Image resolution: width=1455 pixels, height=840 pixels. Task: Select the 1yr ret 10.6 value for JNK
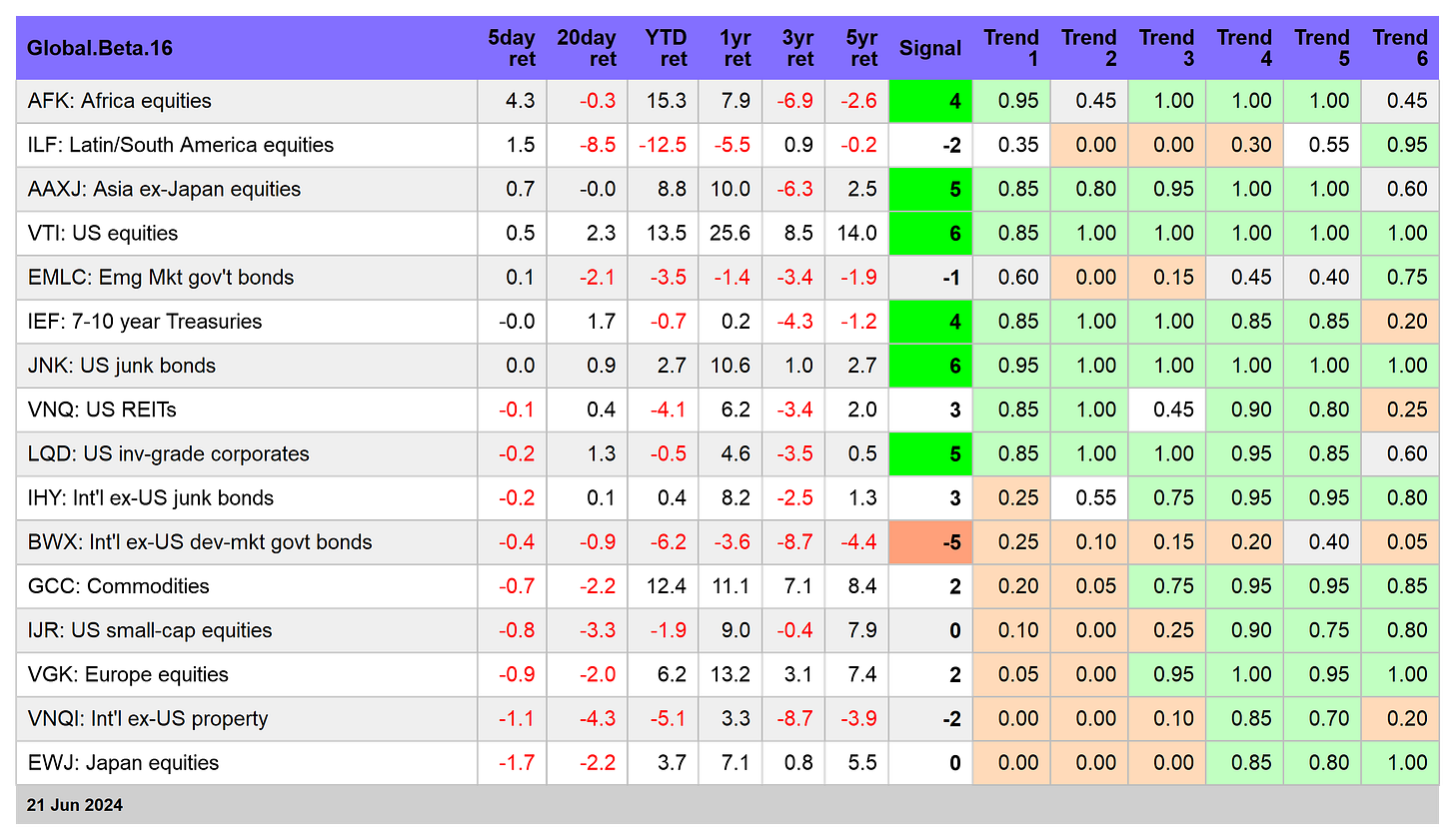[729, 366]
